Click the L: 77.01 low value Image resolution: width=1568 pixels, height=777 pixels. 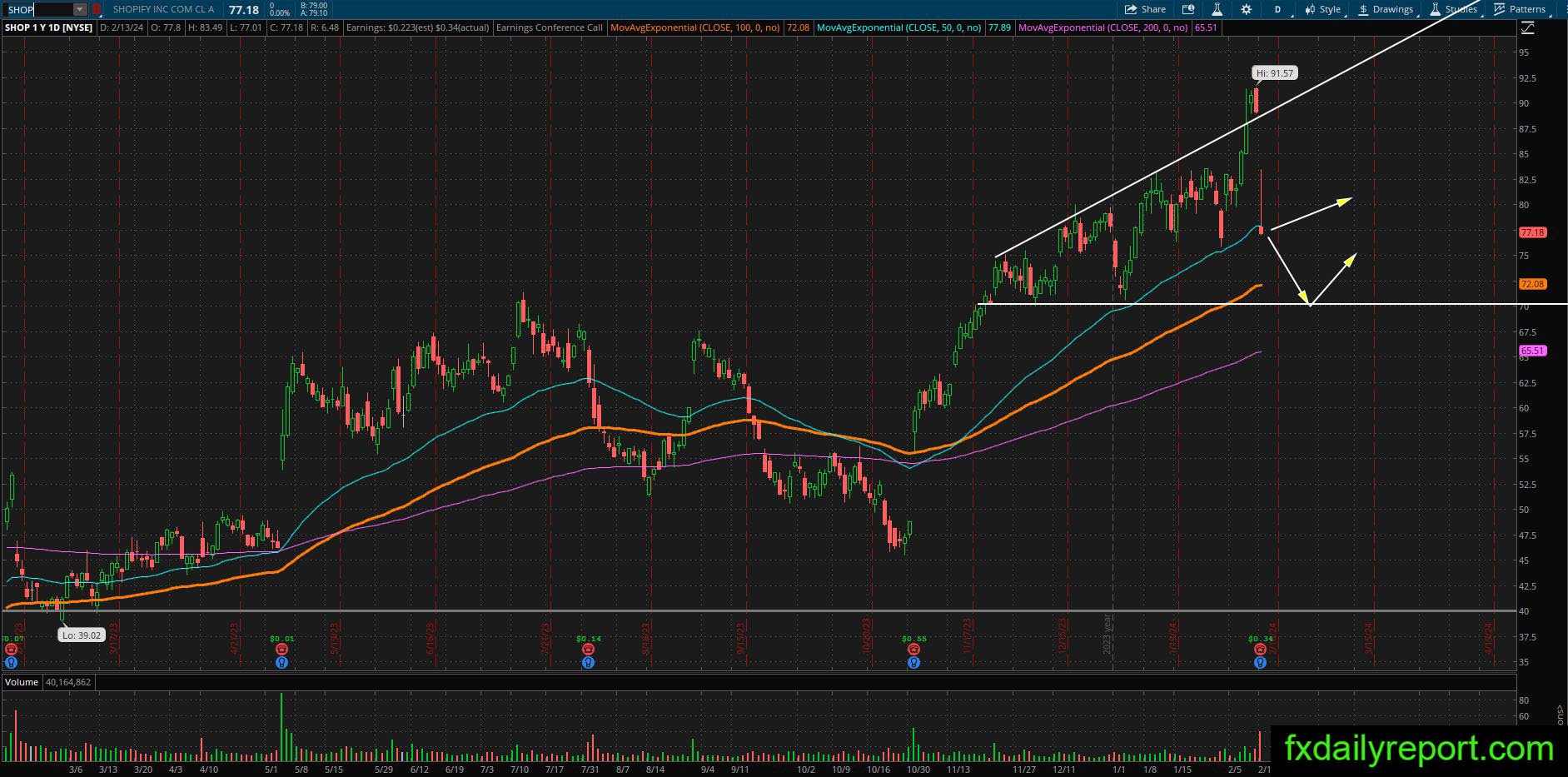coord(246,27)
